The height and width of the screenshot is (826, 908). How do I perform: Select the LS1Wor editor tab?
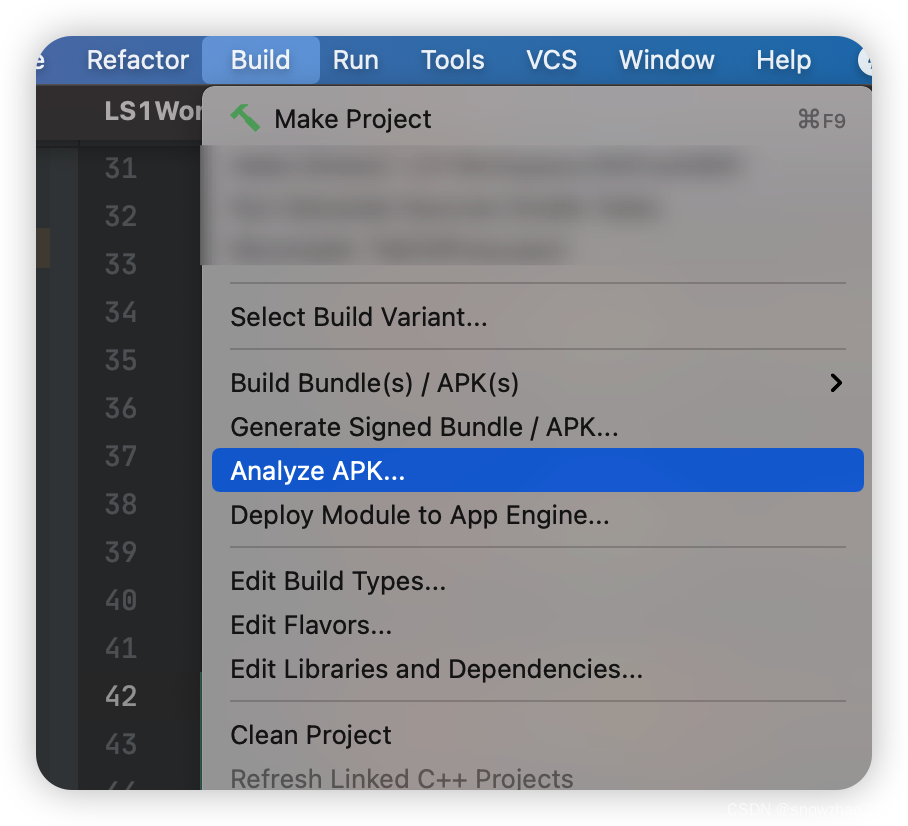pos(153,111)
